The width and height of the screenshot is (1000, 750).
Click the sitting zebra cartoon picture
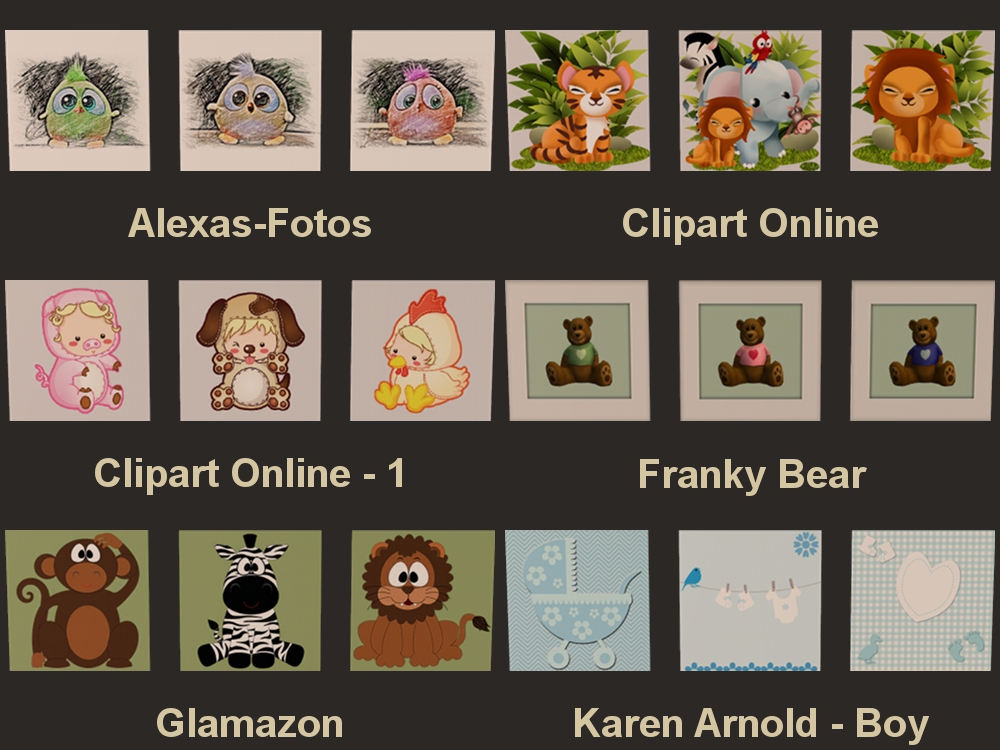pyautogui.click(x=250, y=600)
